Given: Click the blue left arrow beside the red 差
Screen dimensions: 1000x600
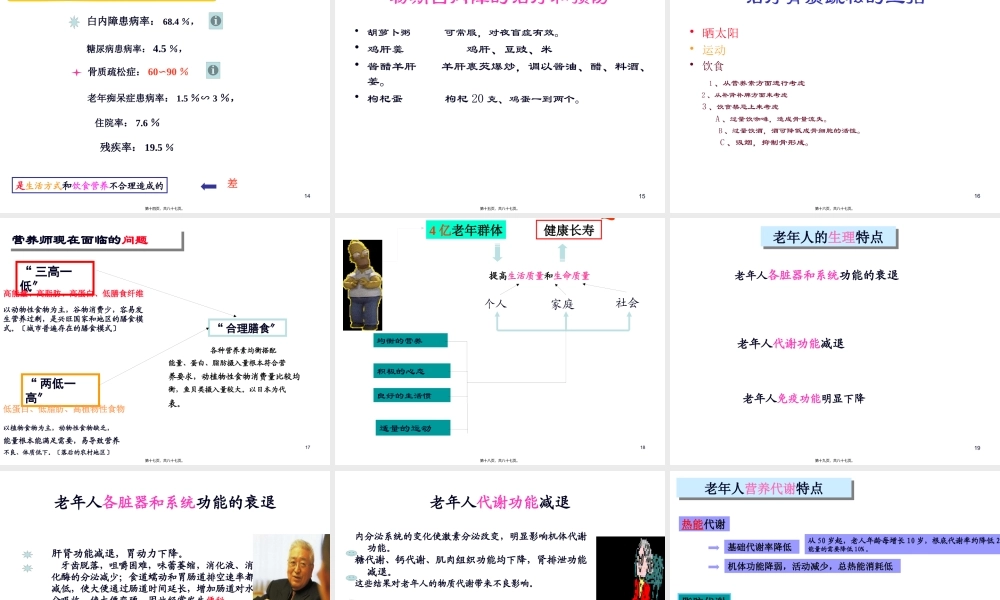Looking at the screenshot, I should pyautogui.click(x=207, y=186).
